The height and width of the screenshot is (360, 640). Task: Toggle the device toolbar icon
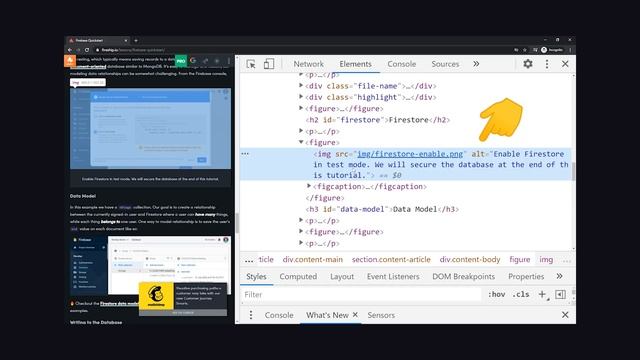tap(269, 64)
